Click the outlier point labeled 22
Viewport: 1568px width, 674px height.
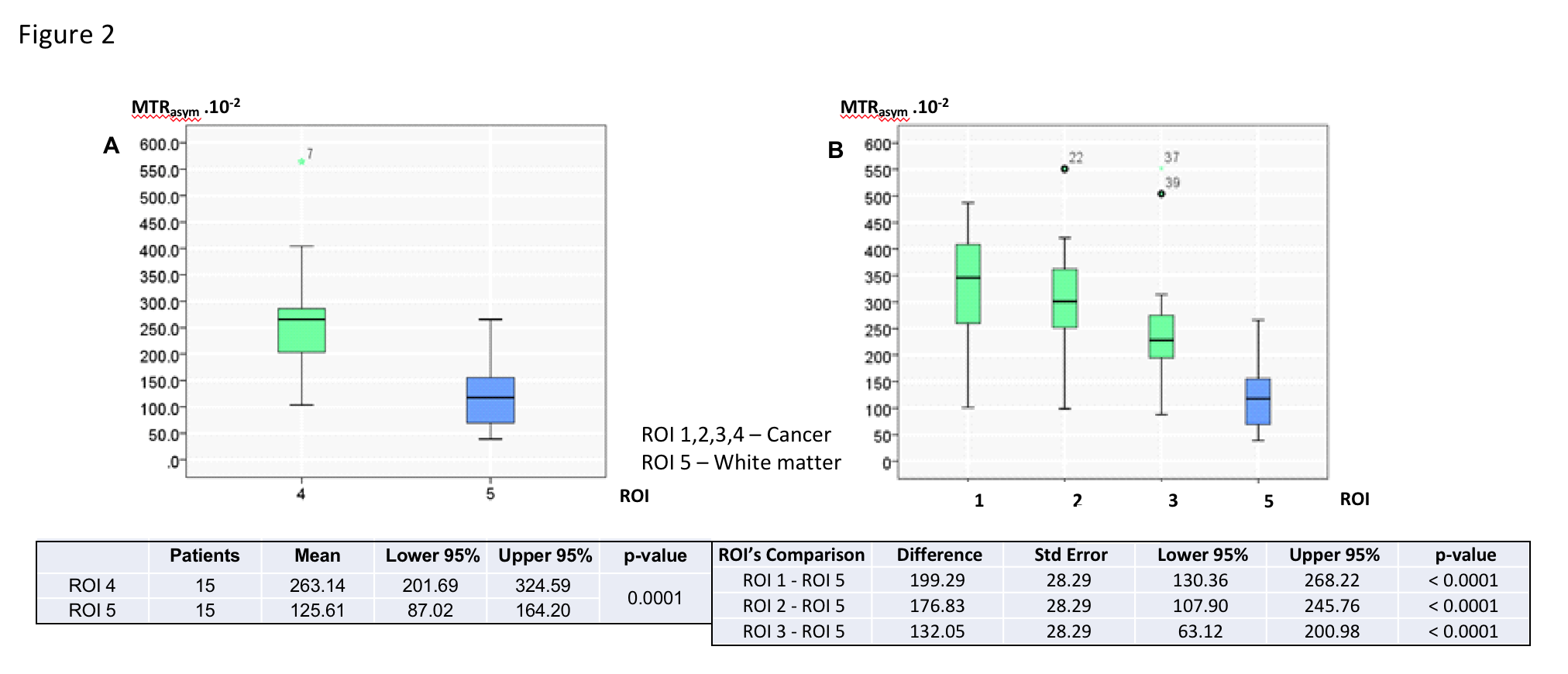1064,169
